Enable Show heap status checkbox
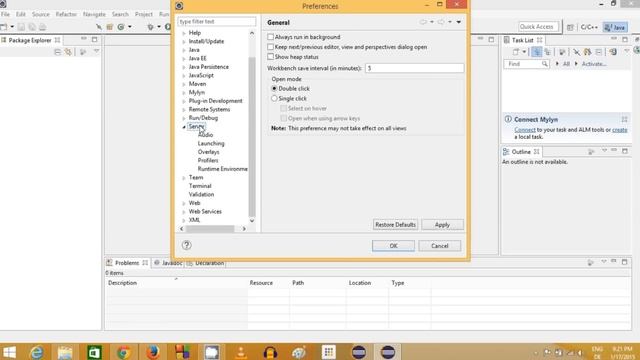The image size is (640, 360). point(270,57)
